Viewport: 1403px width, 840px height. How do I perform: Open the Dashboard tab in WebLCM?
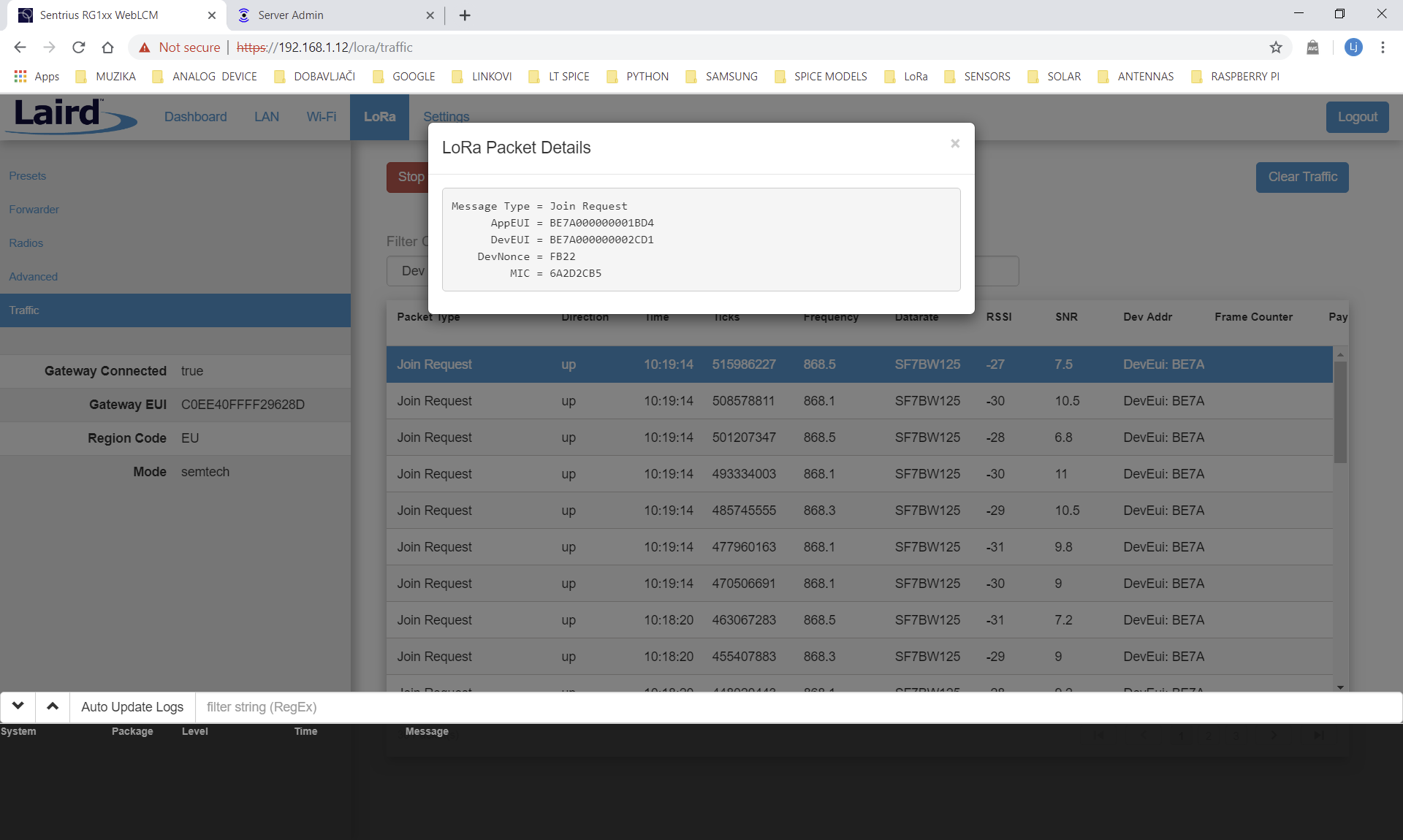click(195, 116)
